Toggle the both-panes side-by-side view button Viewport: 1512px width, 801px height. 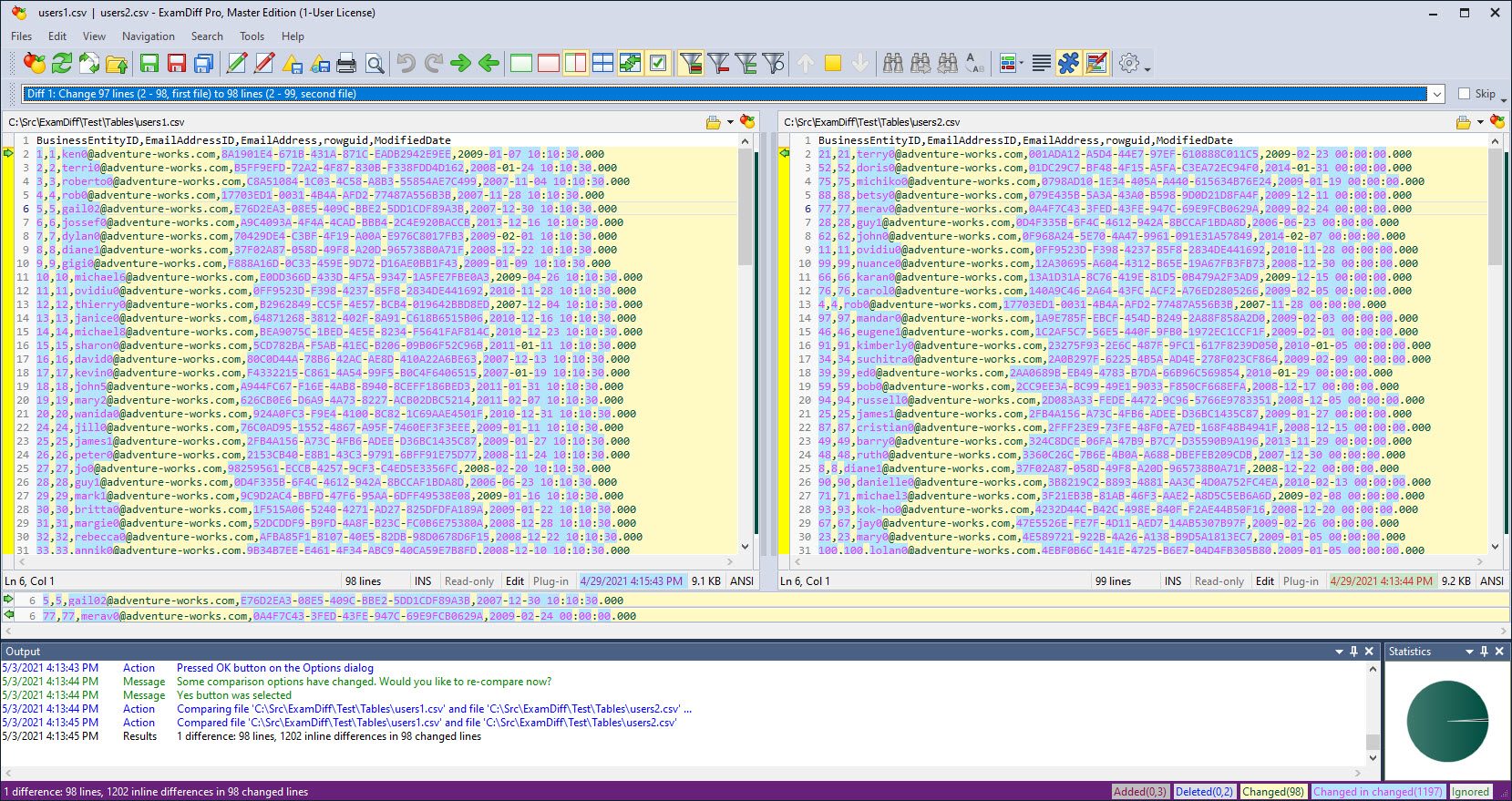point(576,63)
